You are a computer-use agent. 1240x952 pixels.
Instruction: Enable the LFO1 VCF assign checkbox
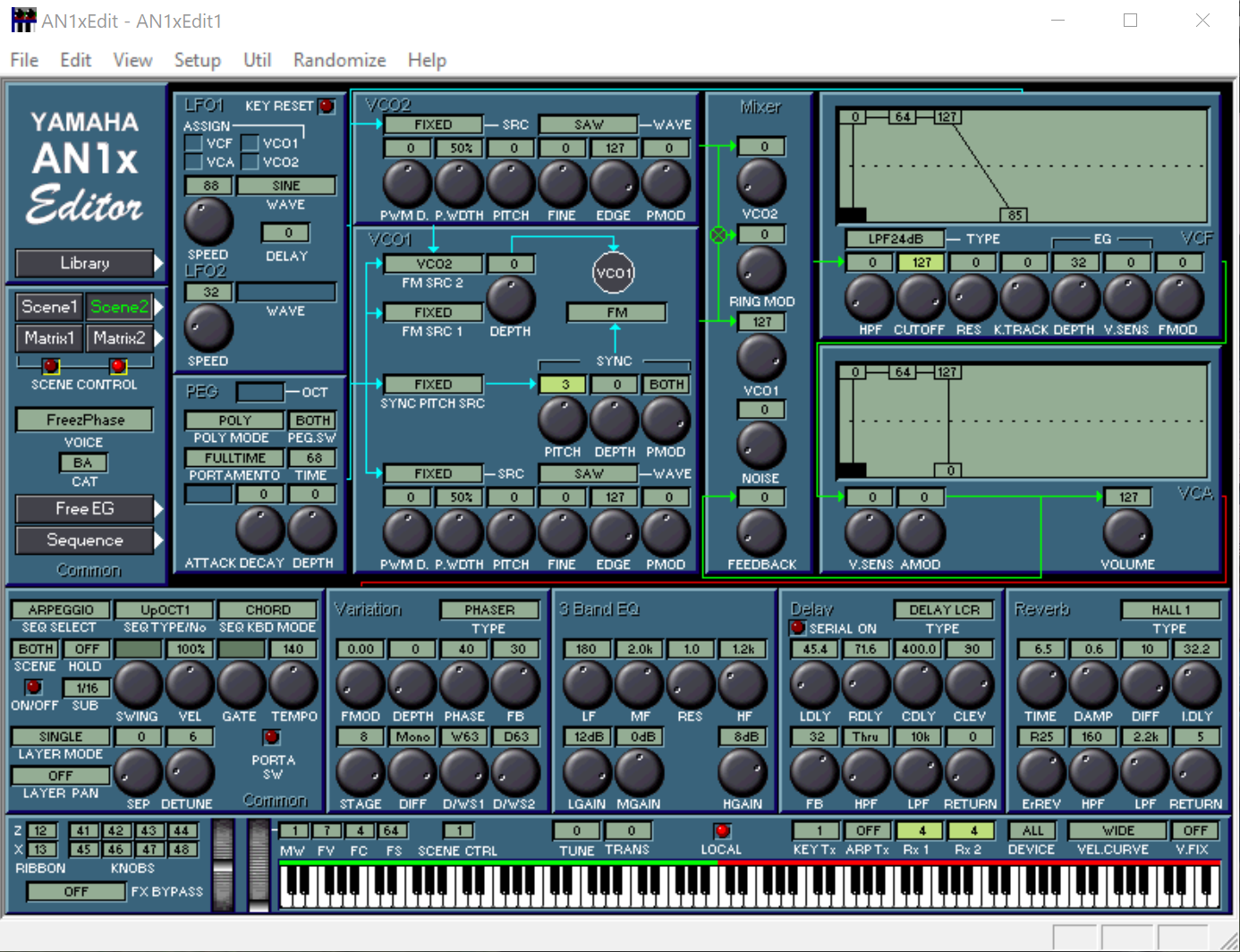(x=193, y=143)
